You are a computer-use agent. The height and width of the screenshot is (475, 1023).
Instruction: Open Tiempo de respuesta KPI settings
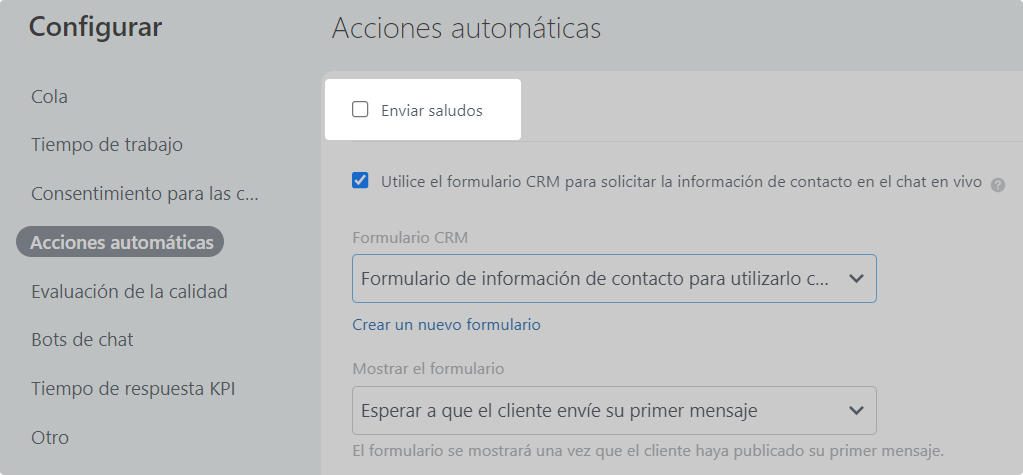(x=132, y=388)
